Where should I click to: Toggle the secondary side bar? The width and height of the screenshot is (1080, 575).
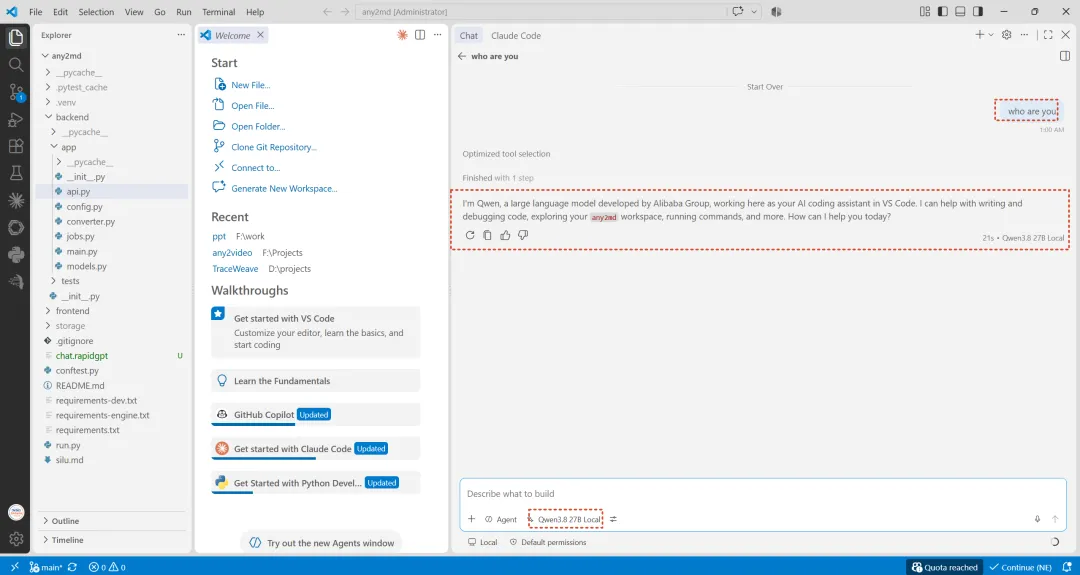[x=977, y=12]
